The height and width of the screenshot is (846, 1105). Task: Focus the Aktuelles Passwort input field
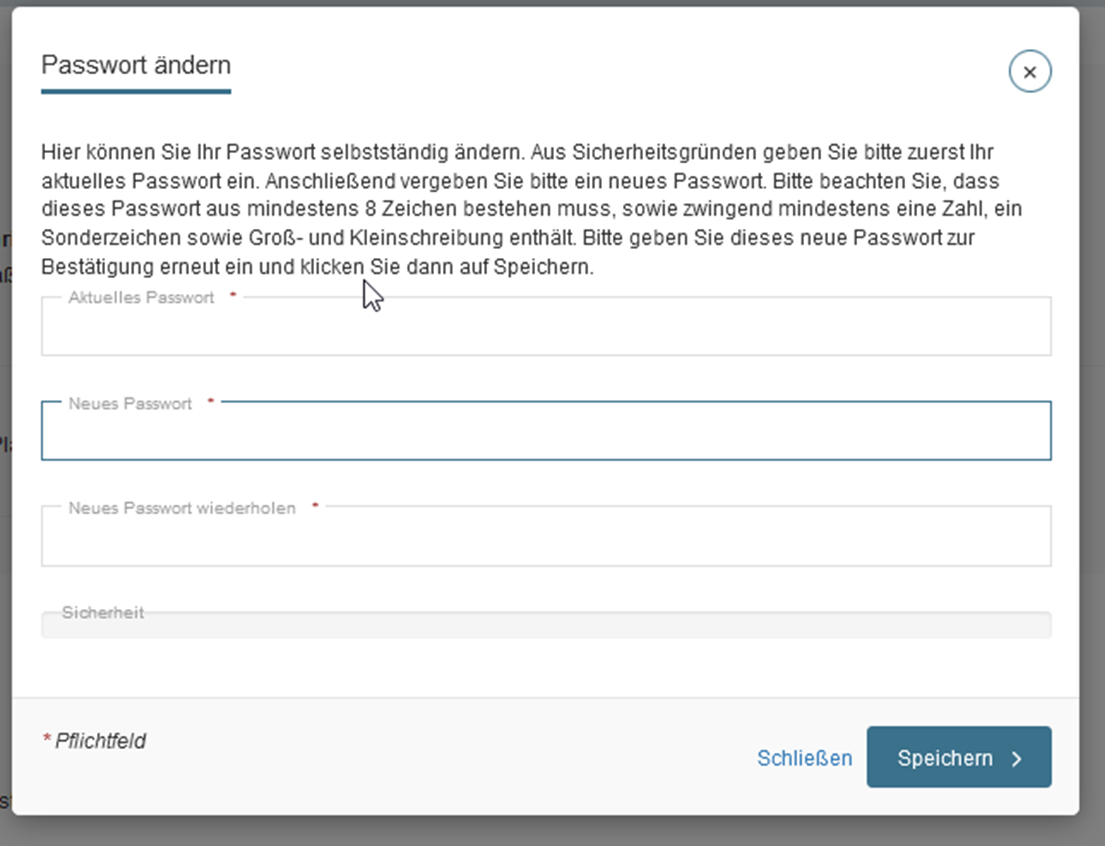pyautogui.click(x=546, y=326)
